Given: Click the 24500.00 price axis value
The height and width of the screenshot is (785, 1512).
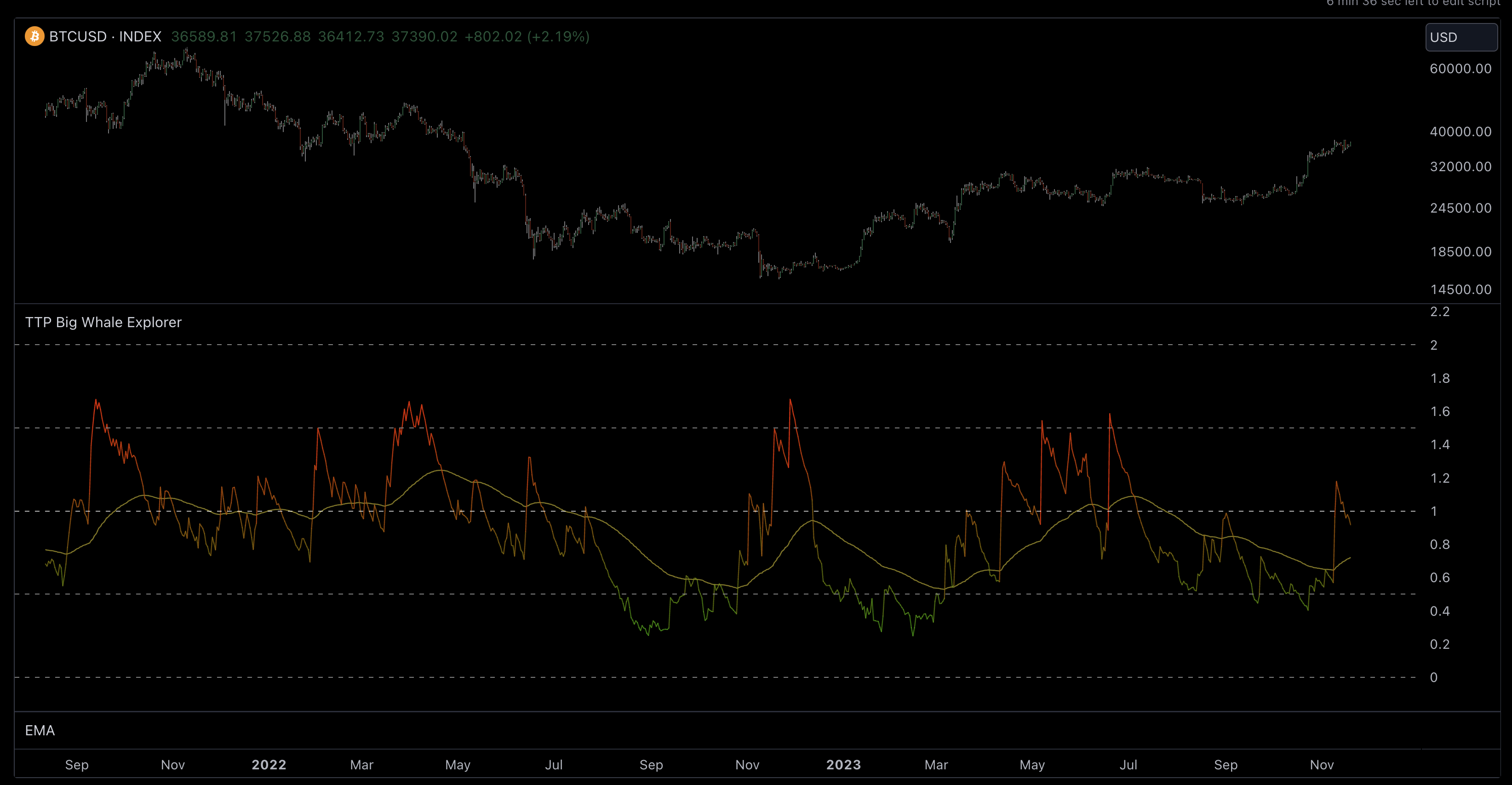Looking at the screenshot, I should point(1460,208).
